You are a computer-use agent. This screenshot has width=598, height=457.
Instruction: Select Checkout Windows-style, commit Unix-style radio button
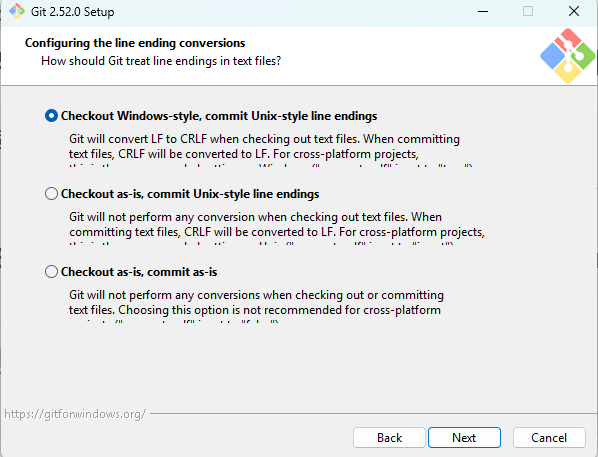51,116
